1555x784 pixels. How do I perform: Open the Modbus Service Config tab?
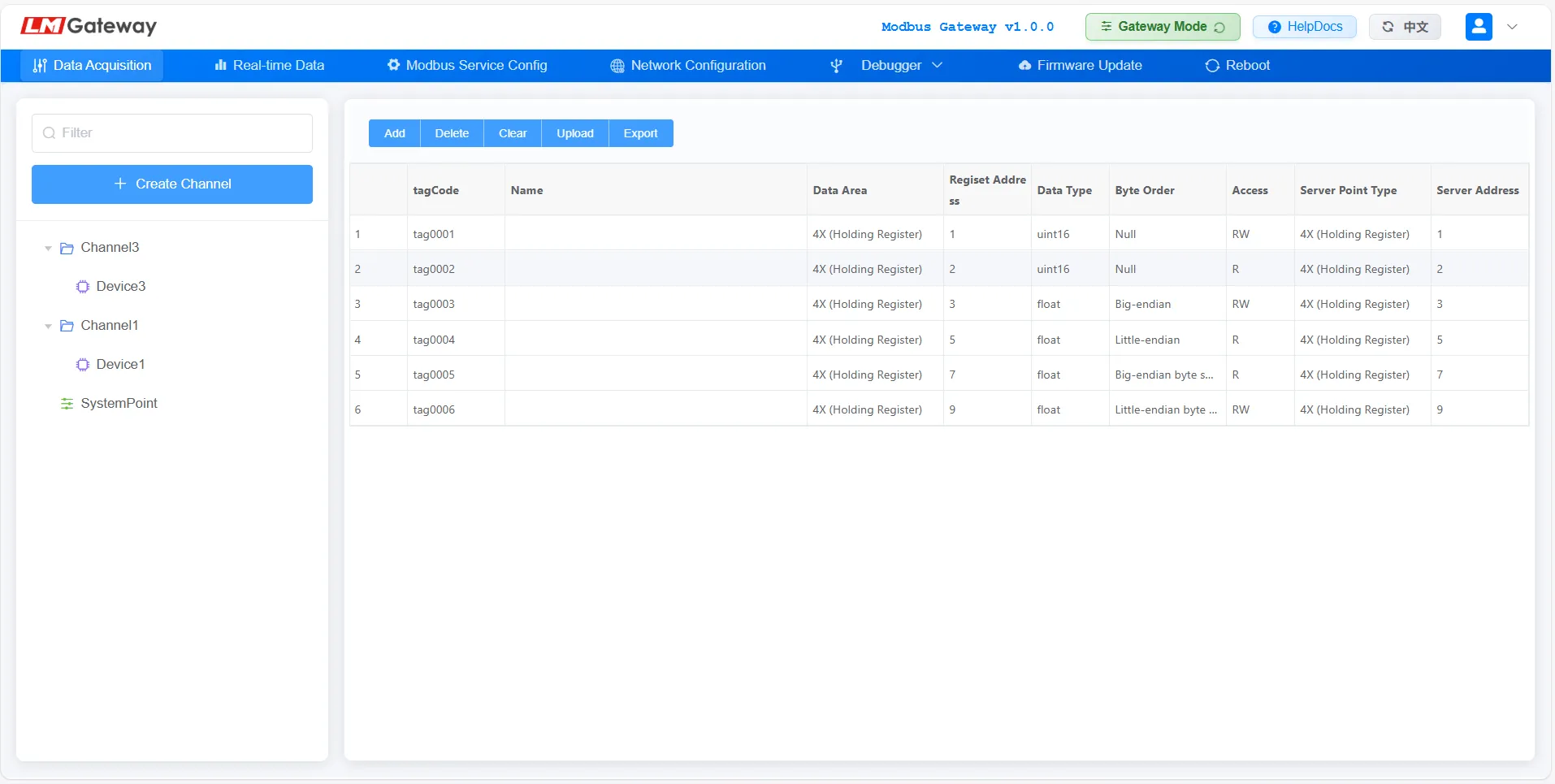click(467, 66)
